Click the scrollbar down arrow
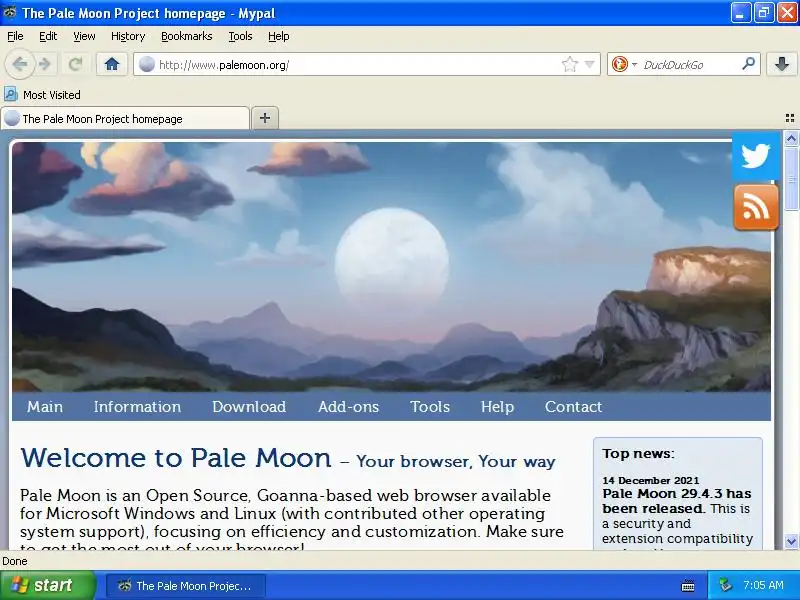This screenshot has height=600, width=800. pyautogui.click(x=791, y=541)
